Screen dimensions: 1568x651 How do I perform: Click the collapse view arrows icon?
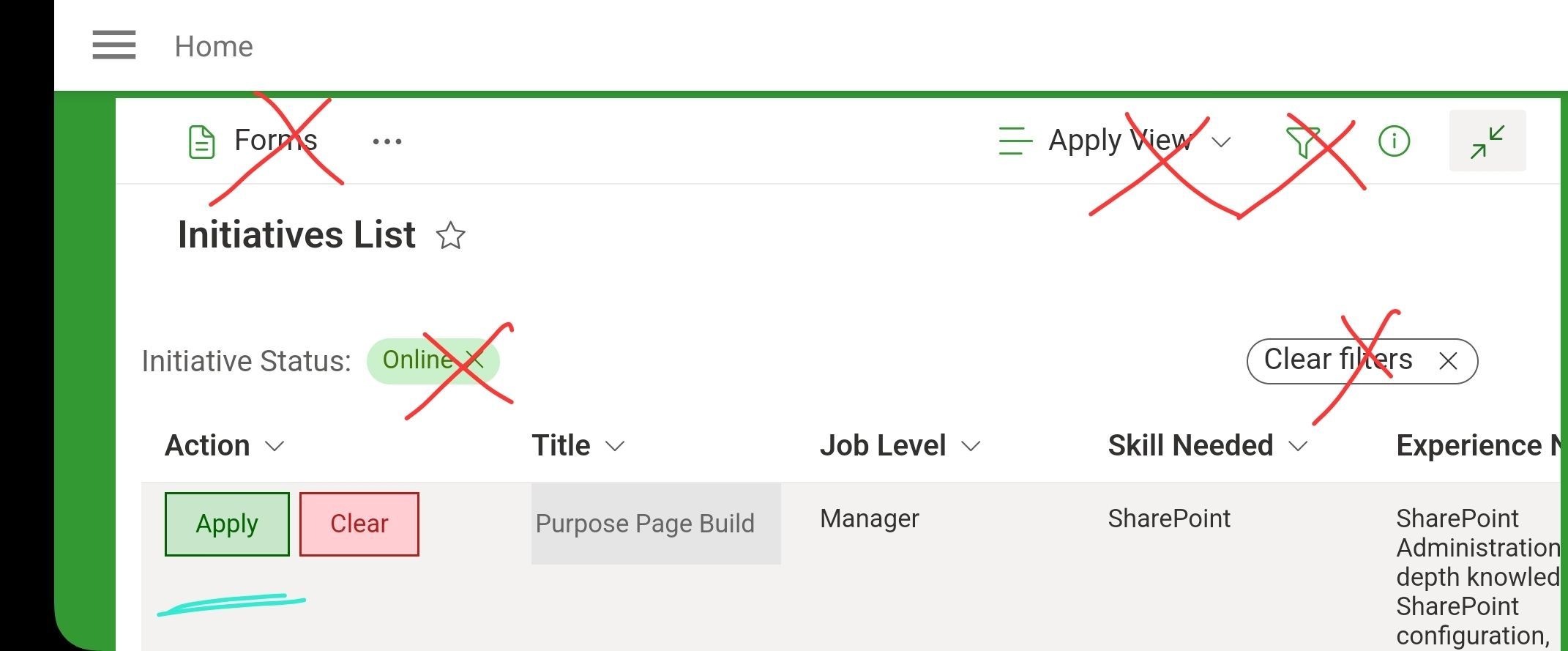tap(1487, 140)
